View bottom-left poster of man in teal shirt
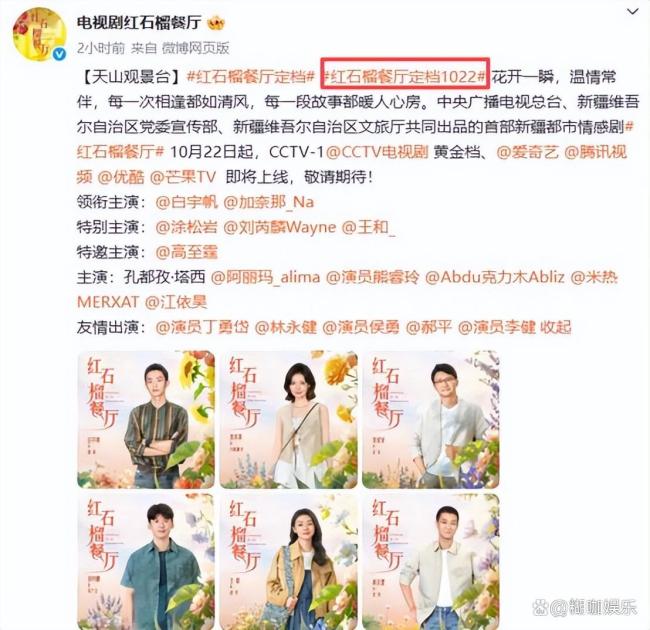The width and height of the screenshot is (650, 630). pos(146,561)
